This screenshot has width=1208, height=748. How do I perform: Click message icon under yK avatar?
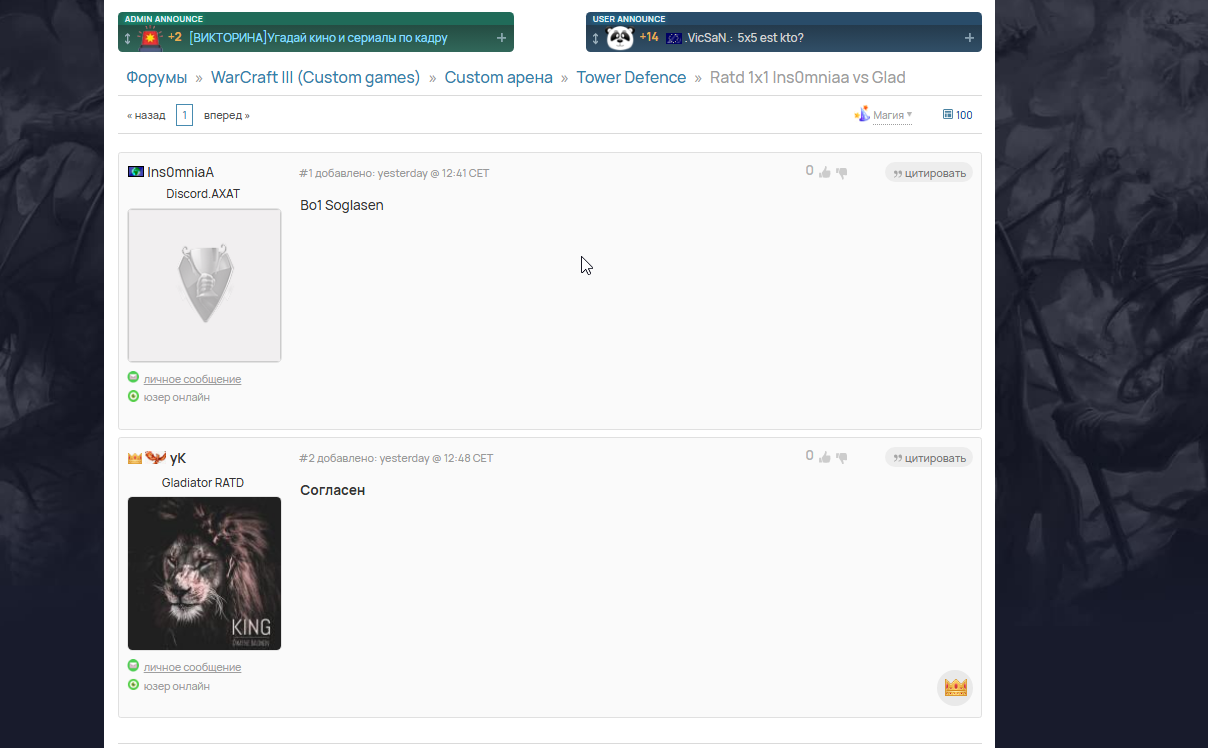[x=133, y=666]
